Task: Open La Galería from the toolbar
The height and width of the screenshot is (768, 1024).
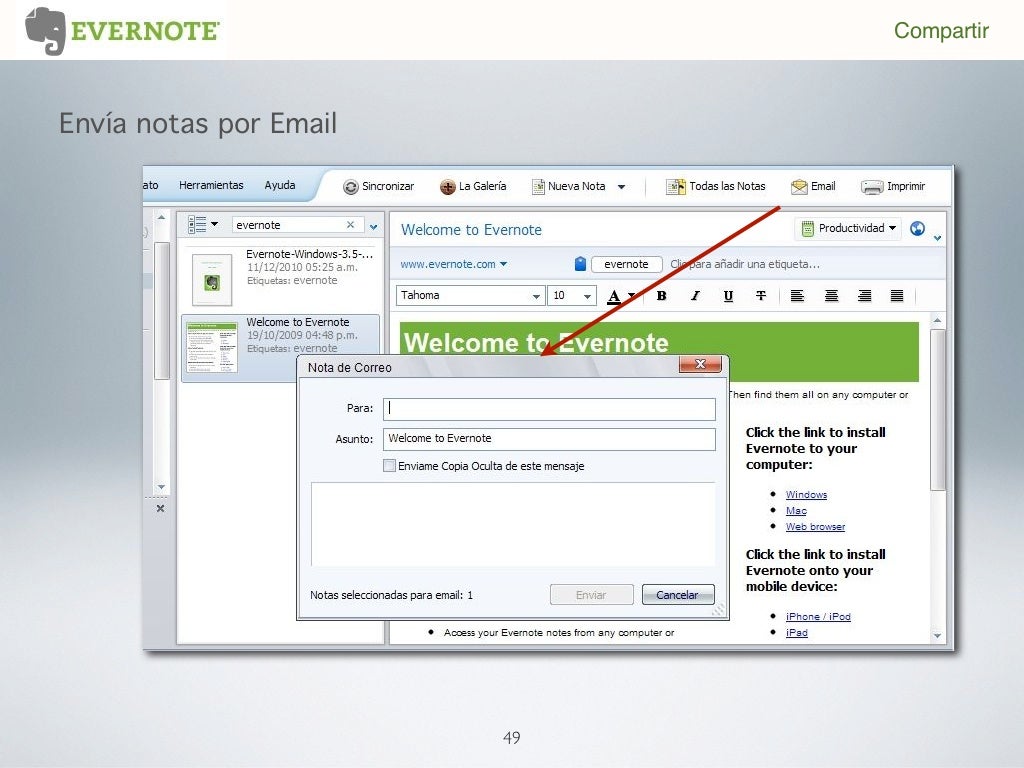Action: coord(473,187)
